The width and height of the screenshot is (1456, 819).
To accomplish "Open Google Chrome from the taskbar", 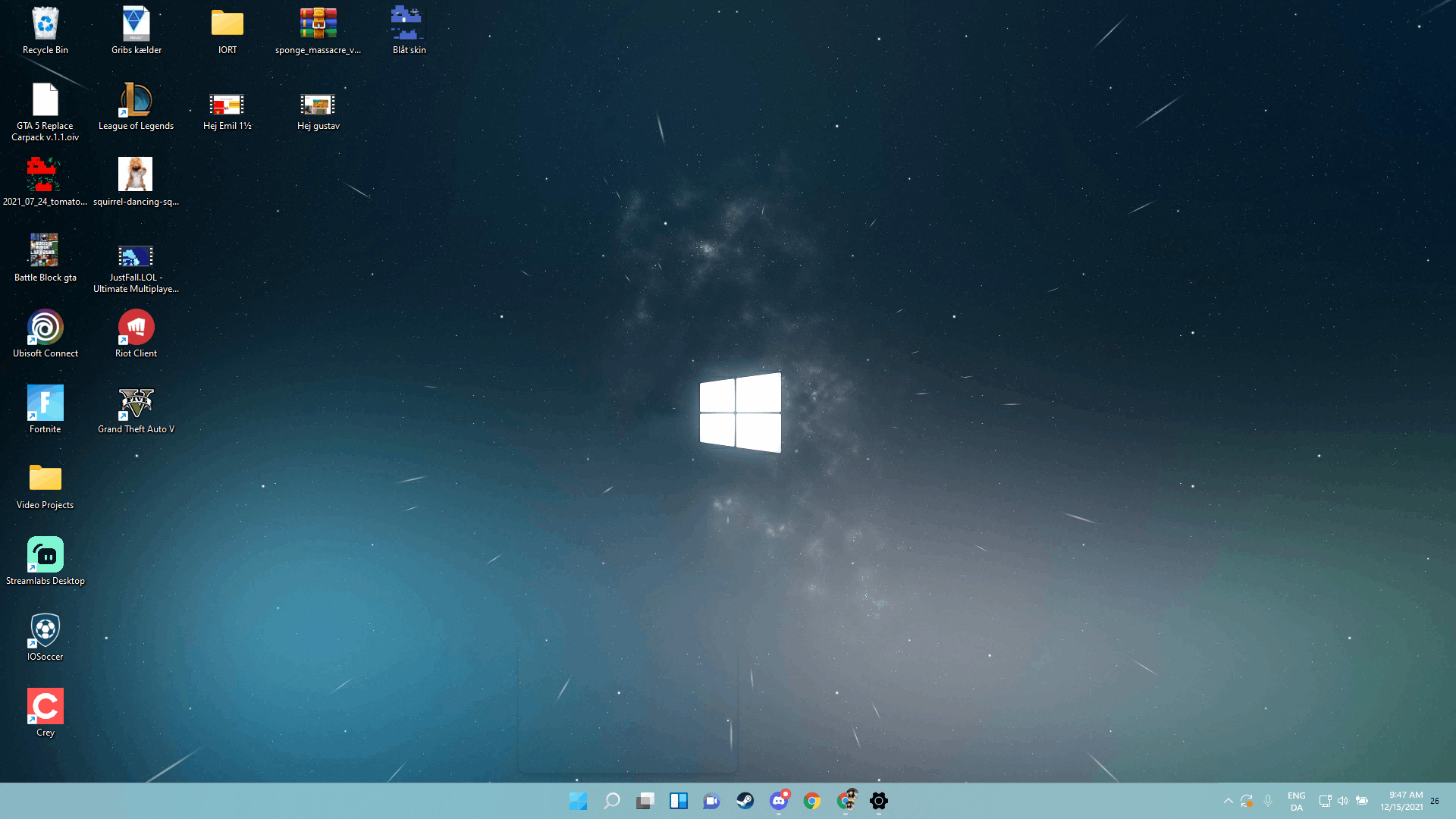I will pos(812,801).
